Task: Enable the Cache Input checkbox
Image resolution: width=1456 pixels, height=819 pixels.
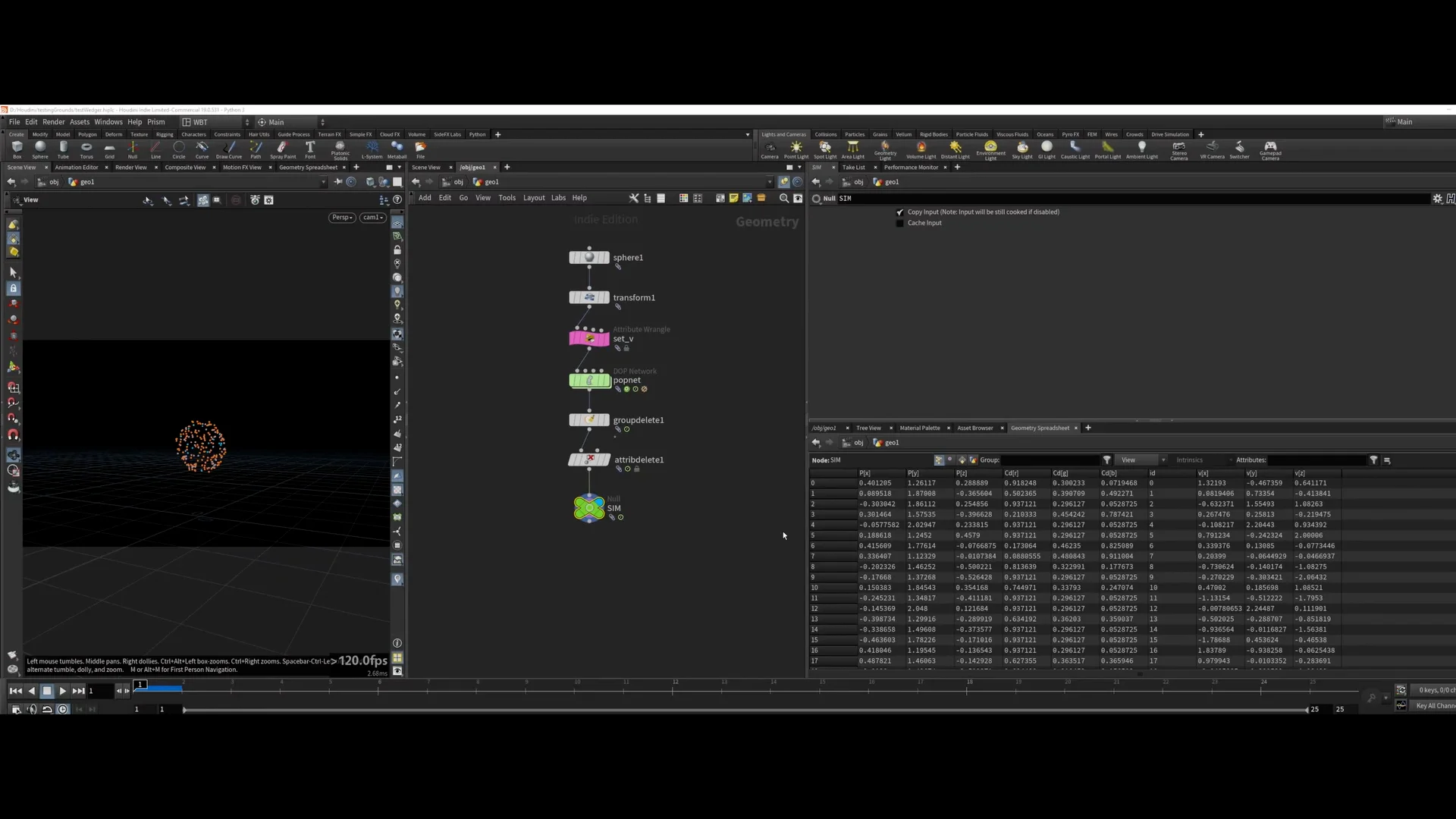Action: [900, 223]
